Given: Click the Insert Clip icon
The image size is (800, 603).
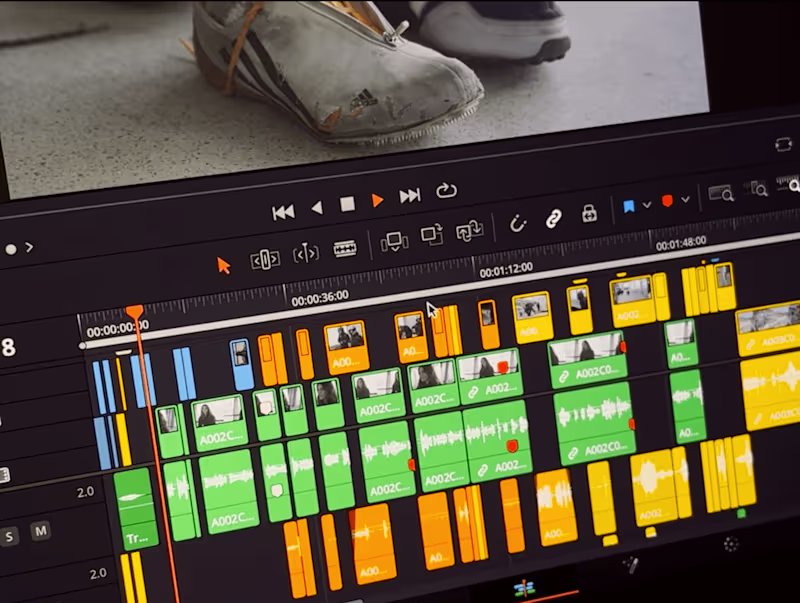Looking at the screenshot, I should click(394, 241).
